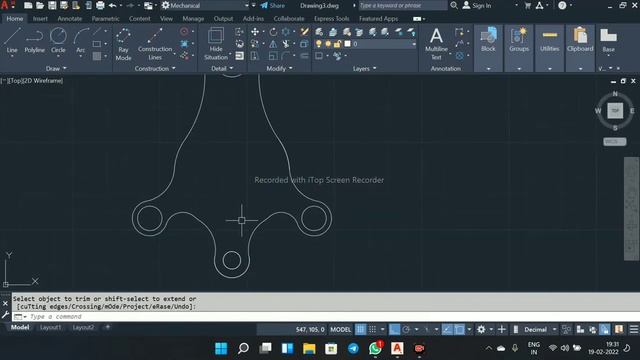Image resolution: width=640 pixels, height=360 pixels.
Task: Click the Base view button
Action: coord(608,41)
